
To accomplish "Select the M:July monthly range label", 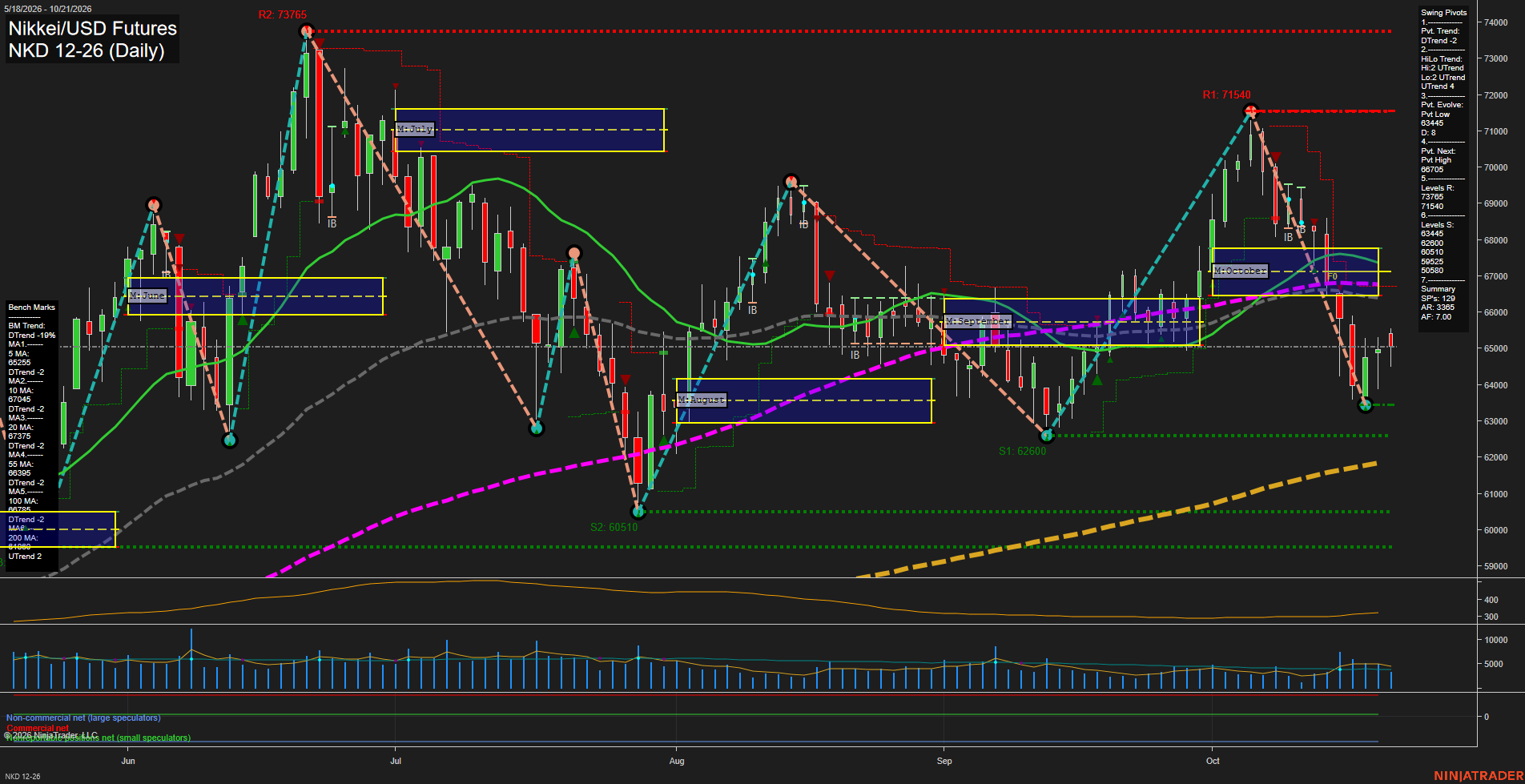I will pyautogui.click(x=415, y=129).
